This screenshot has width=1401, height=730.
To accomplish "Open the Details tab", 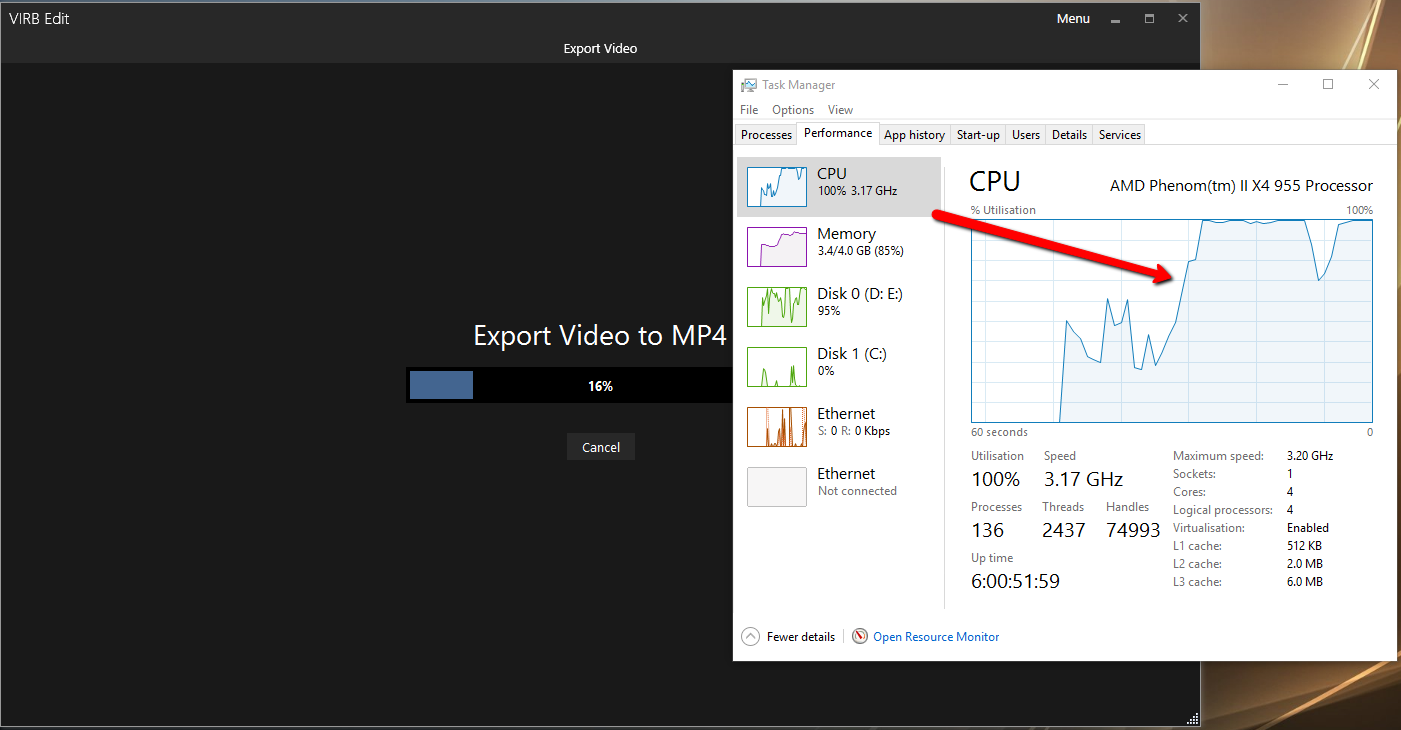I will (x=1069, y=135).
